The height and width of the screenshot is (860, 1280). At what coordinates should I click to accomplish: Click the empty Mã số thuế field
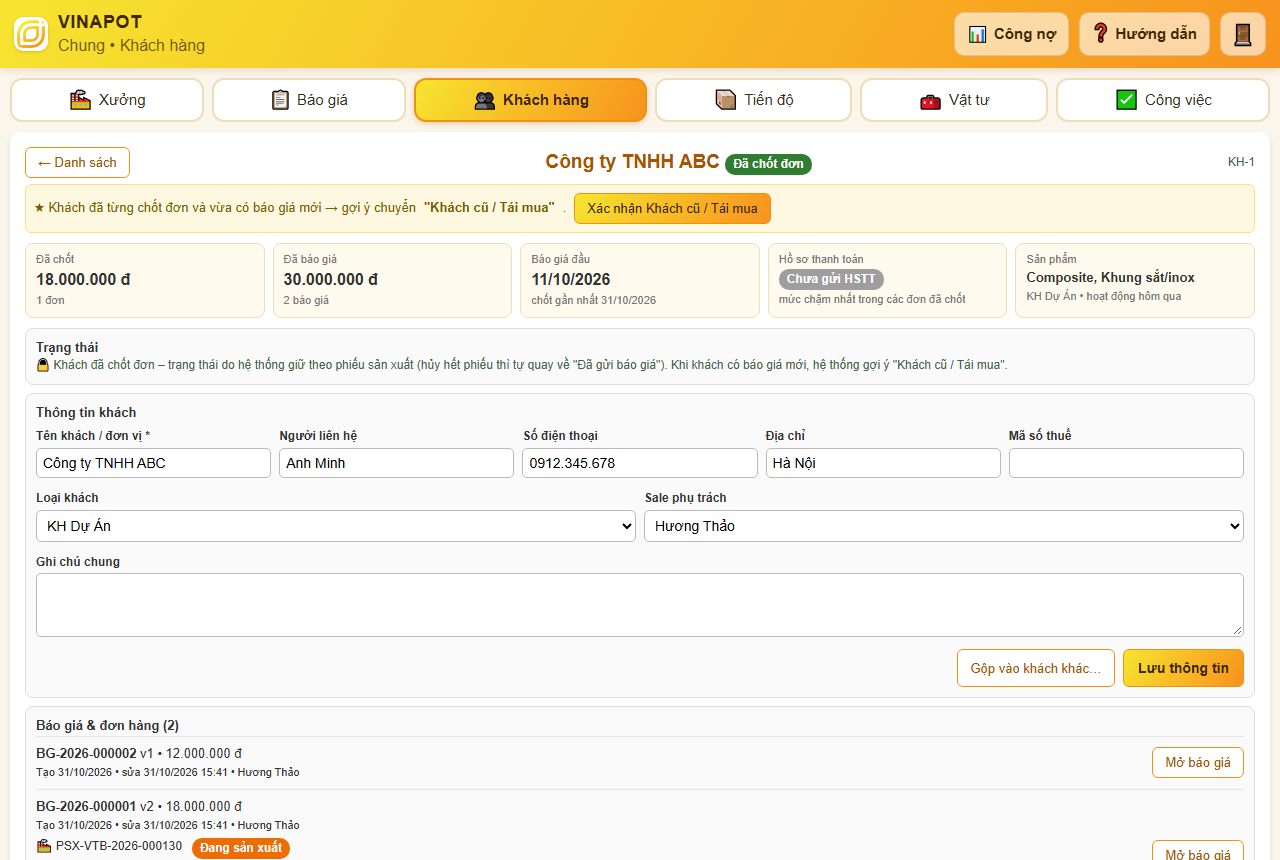(1126, 463)
